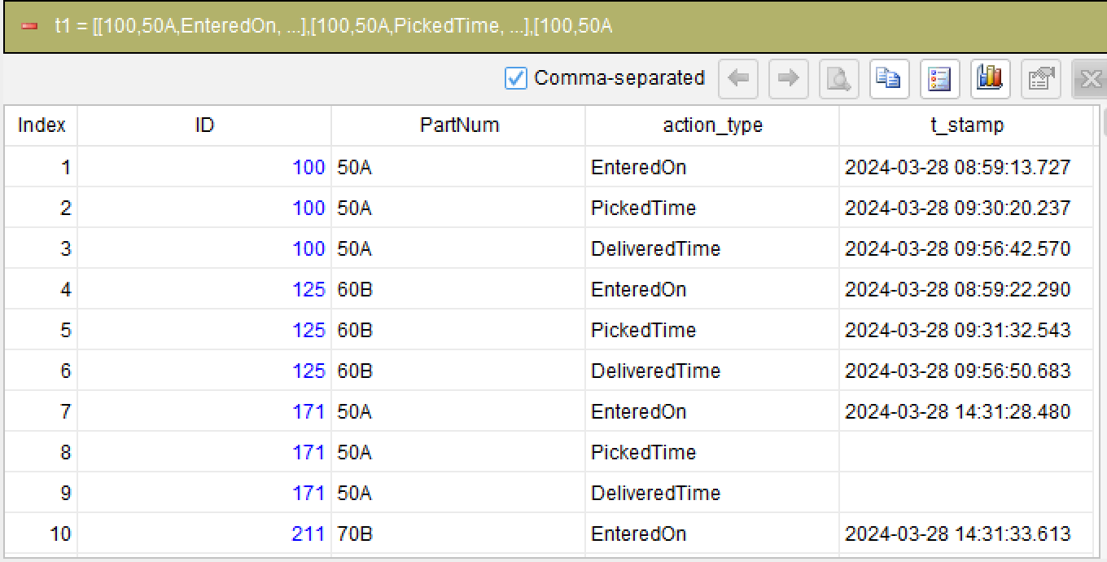Select ID 125 in index row 6
The width and height of the screenshot is (1107, 562).
(309, 371)
